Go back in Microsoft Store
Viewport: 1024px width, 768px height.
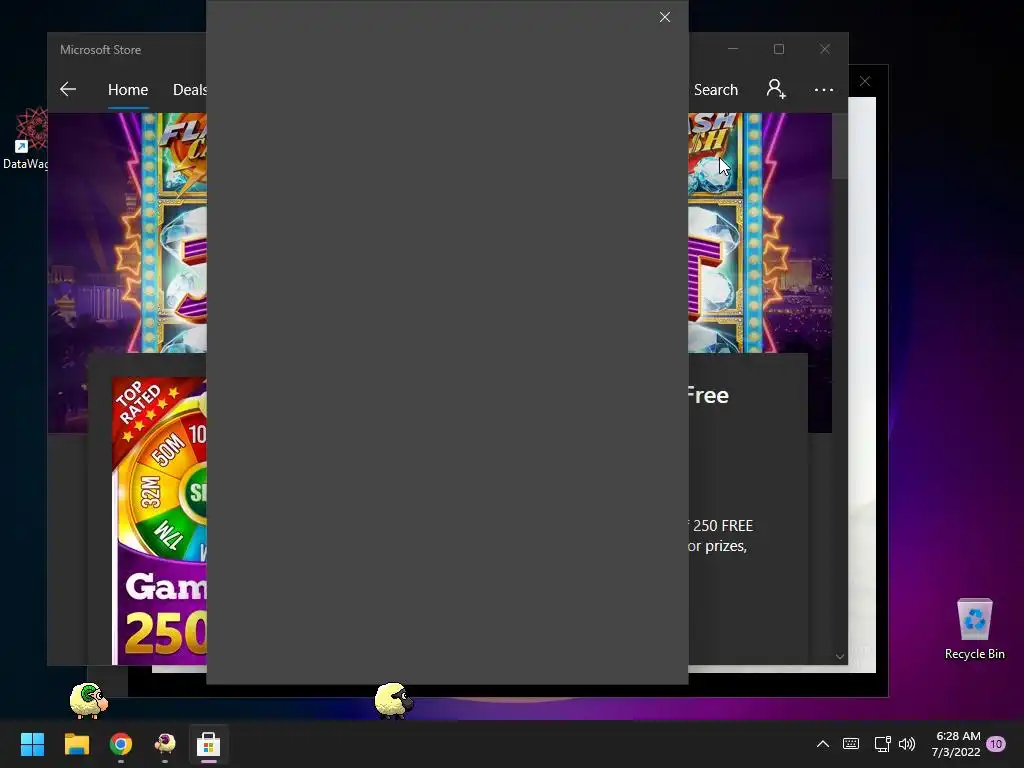68,89
